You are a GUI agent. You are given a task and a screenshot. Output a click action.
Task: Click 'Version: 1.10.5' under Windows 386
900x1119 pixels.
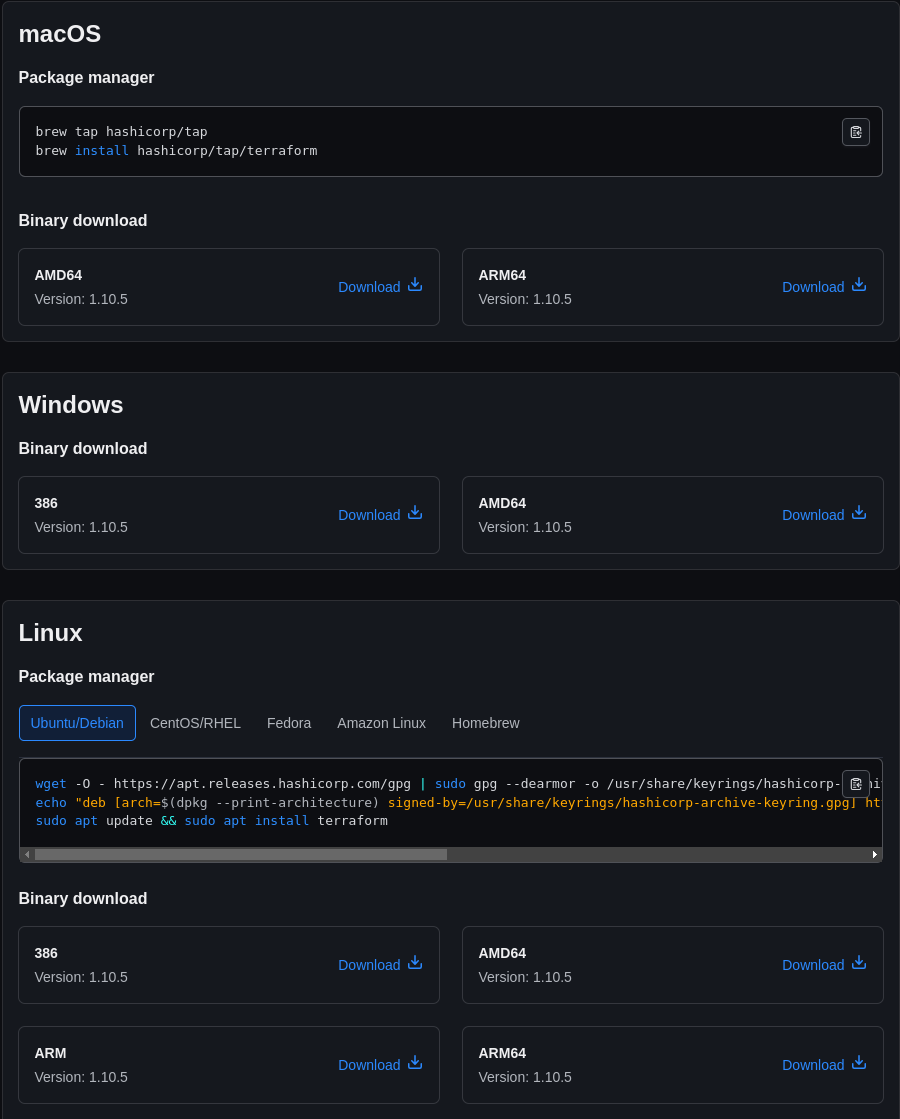pos(81,527)
